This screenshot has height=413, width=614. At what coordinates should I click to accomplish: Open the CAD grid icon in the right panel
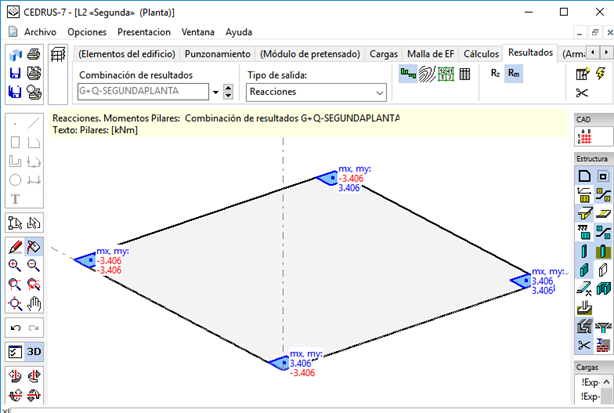587,137
